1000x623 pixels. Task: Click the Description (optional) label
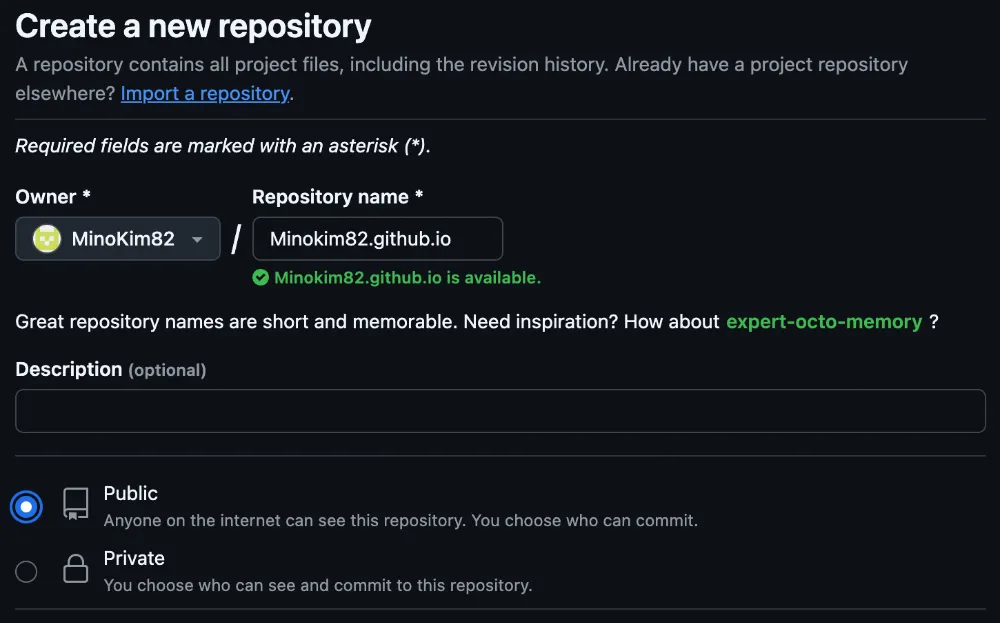(111, 369)
